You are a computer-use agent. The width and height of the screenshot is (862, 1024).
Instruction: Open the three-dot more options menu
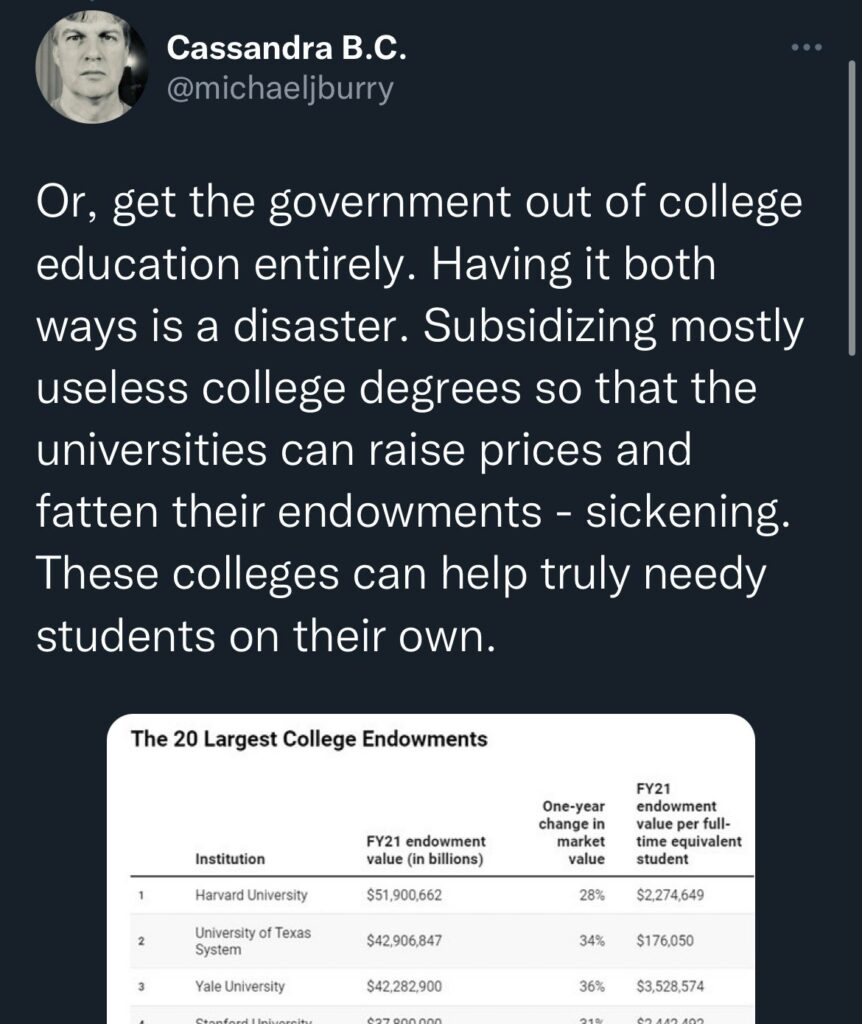806,47
